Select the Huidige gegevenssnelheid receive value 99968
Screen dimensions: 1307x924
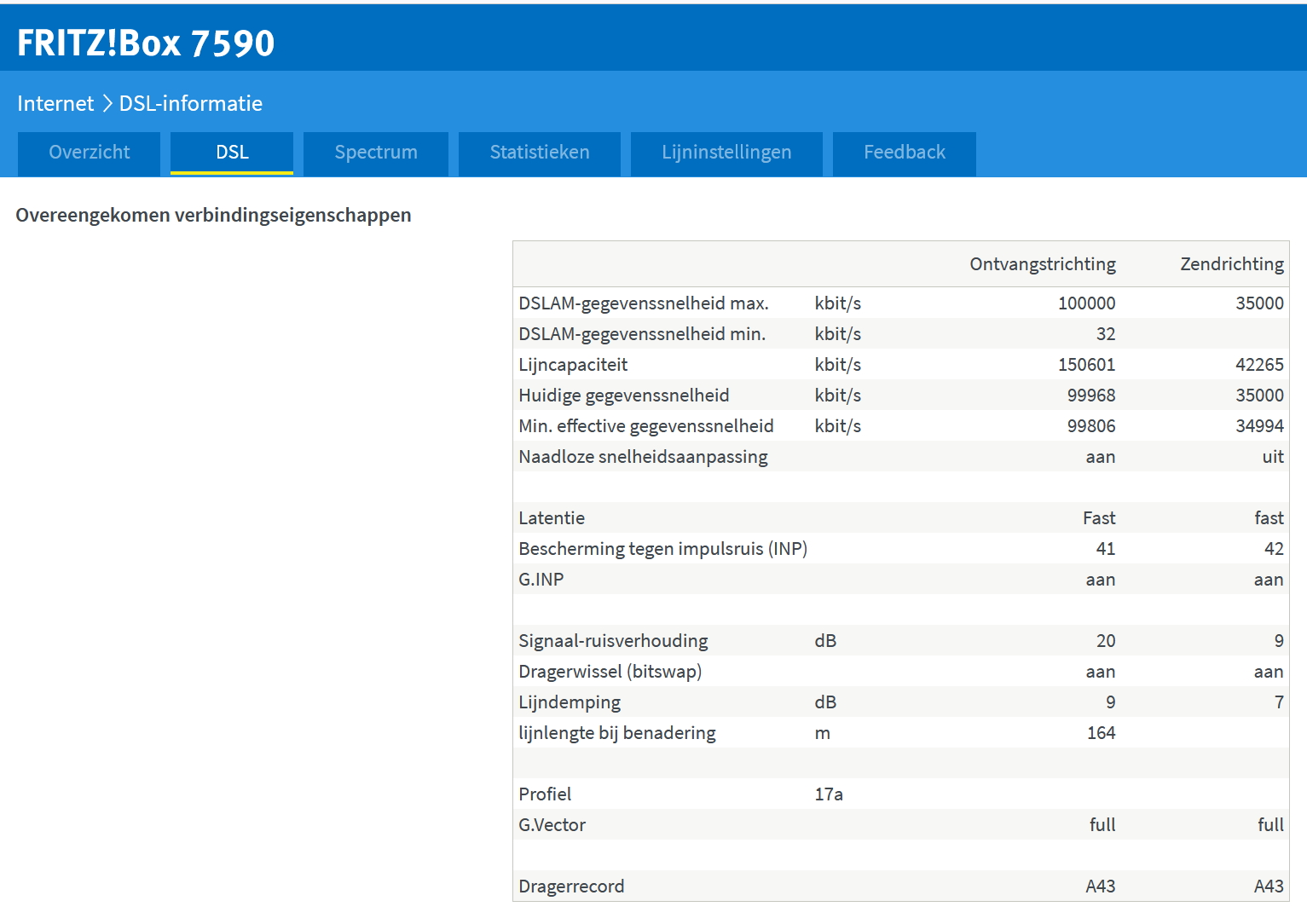coord(1090,396)
